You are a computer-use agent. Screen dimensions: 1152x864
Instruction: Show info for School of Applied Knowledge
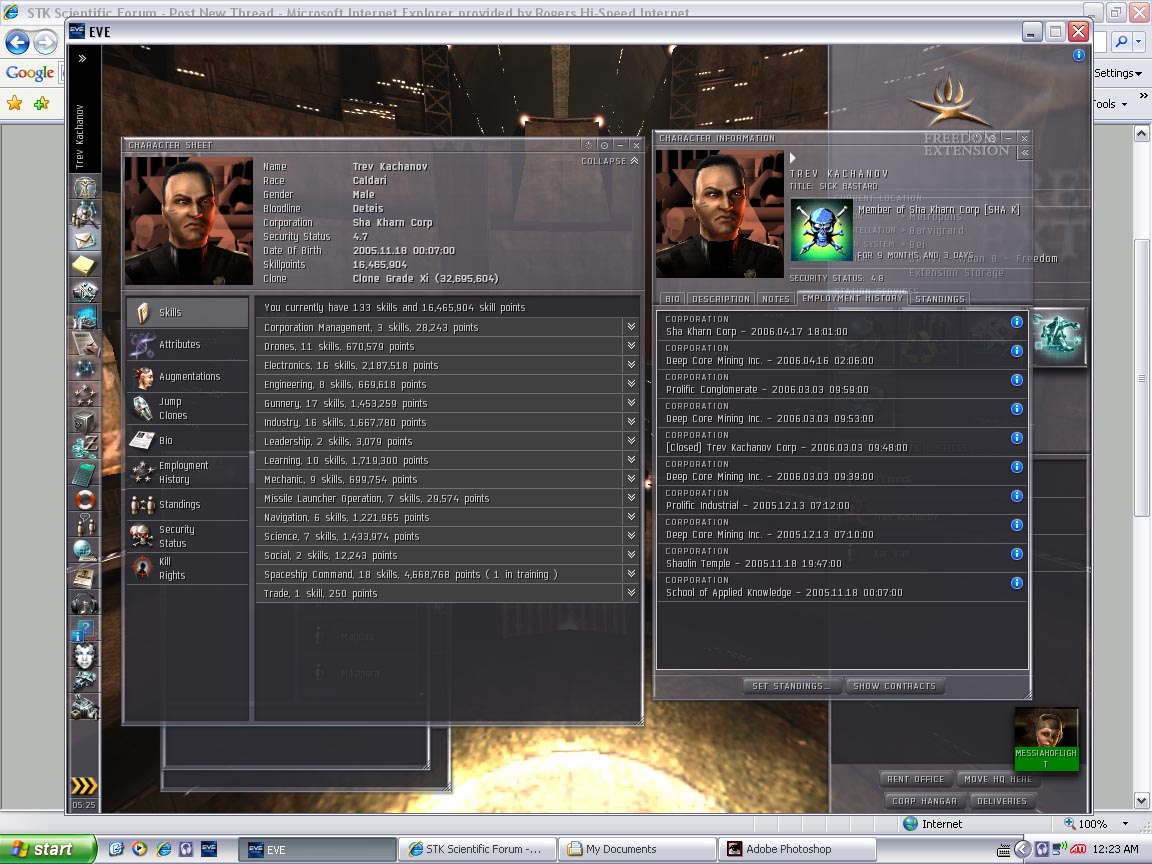1017,583
